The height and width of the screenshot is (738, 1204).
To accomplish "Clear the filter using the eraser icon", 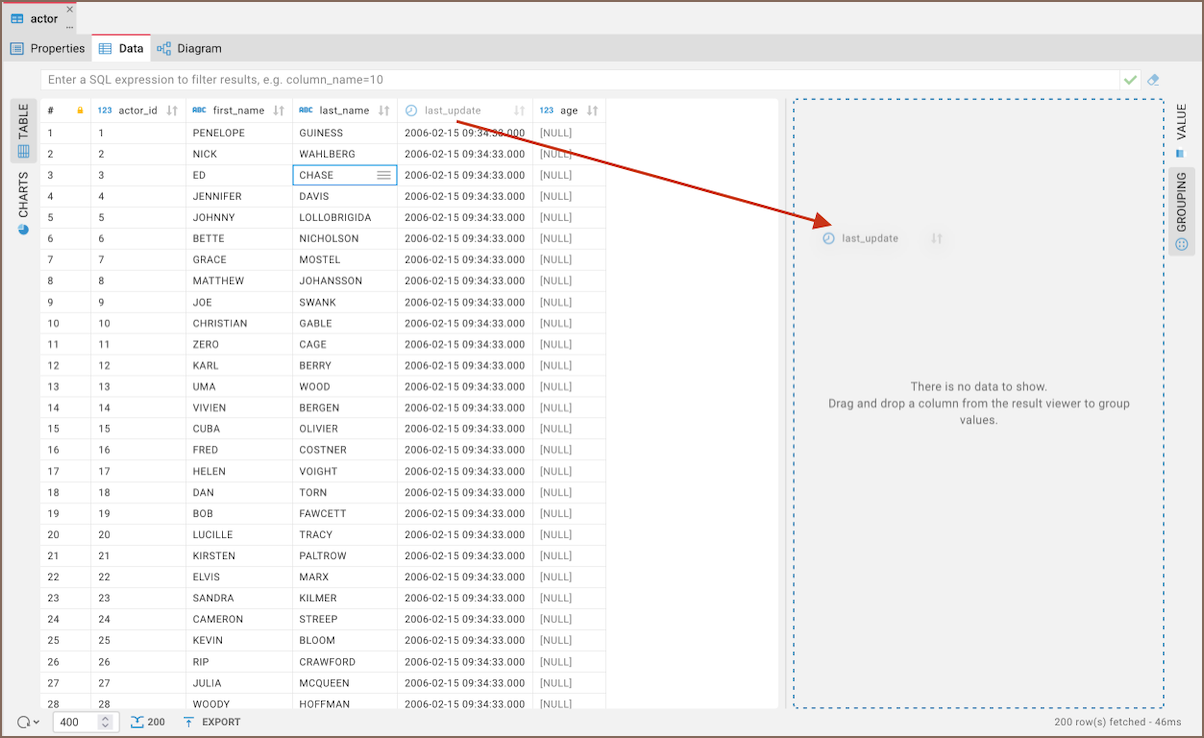I will [x=1153, y=80].
